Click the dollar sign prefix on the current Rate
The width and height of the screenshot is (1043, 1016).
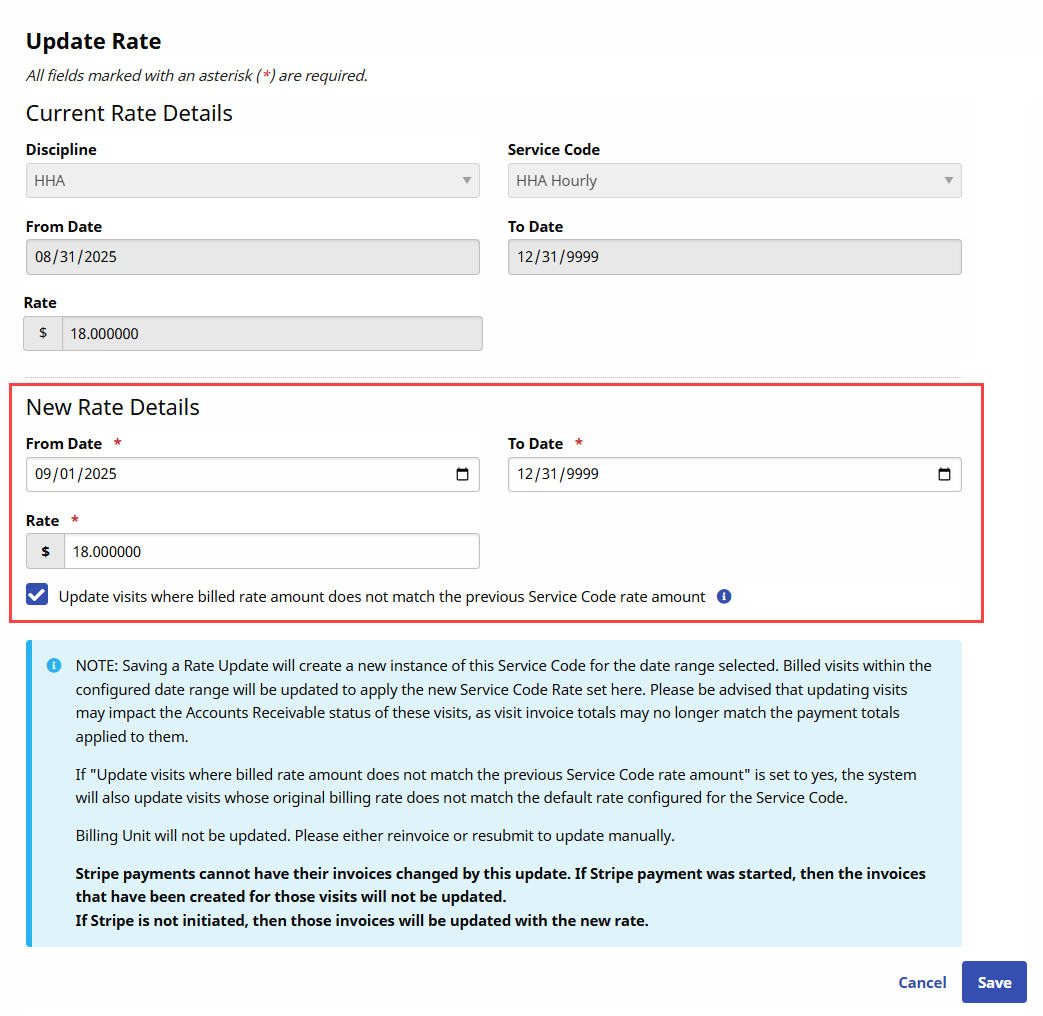point(44,333)
